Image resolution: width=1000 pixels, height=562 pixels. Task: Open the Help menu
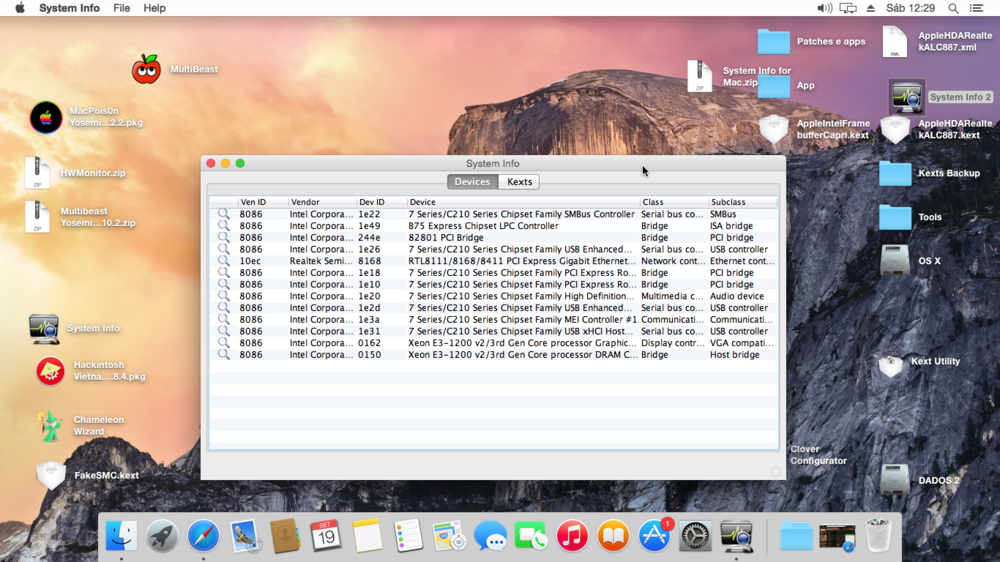pyautogui.click(x=154, y=8)
